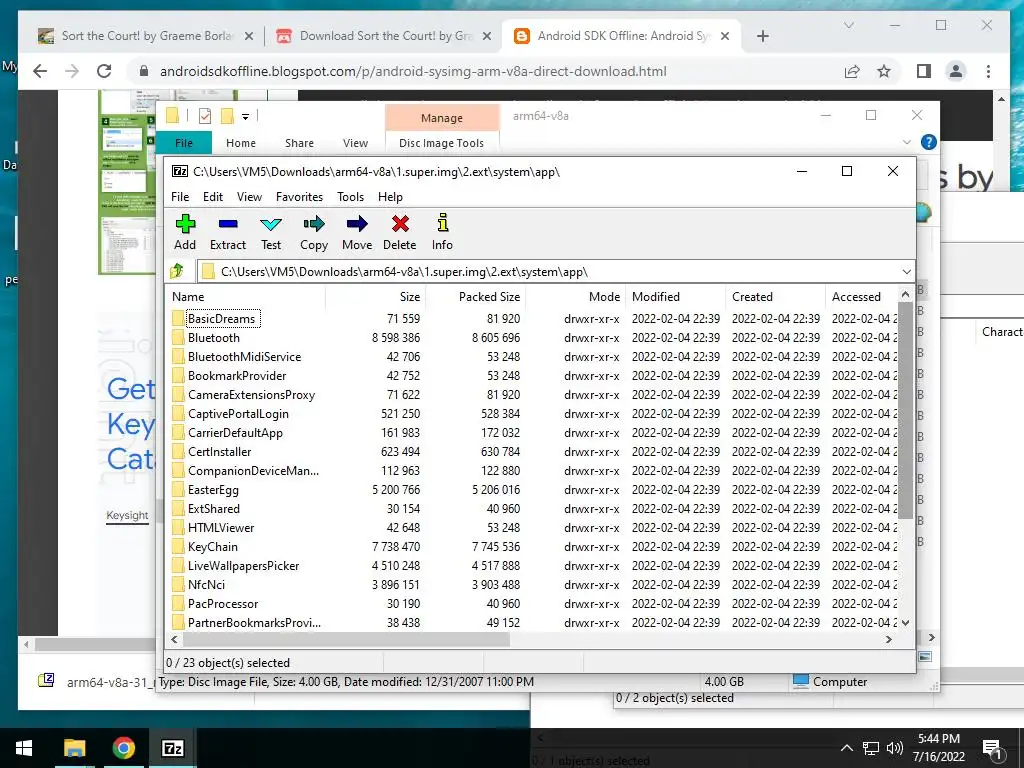Open the 7-Zip File menu
Viewport: 1024px width, 768px height.
180,197
